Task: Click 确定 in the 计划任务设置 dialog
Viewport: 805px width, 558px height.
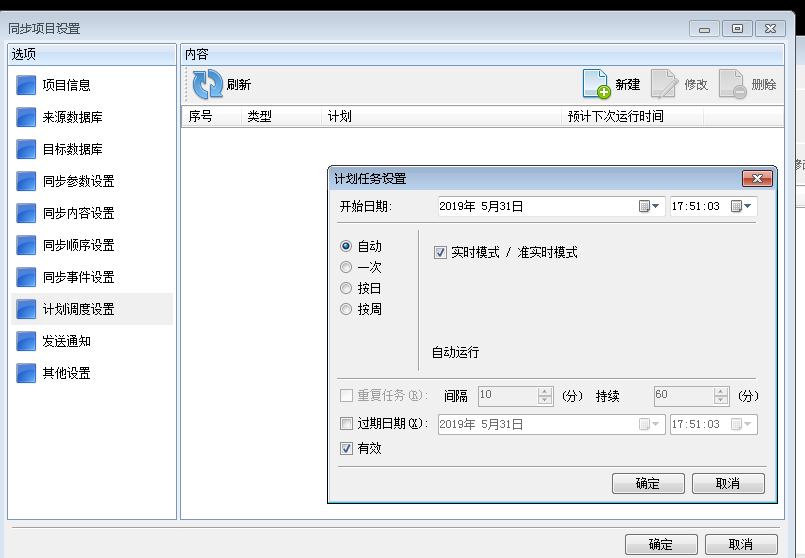Action: [648, 484]
